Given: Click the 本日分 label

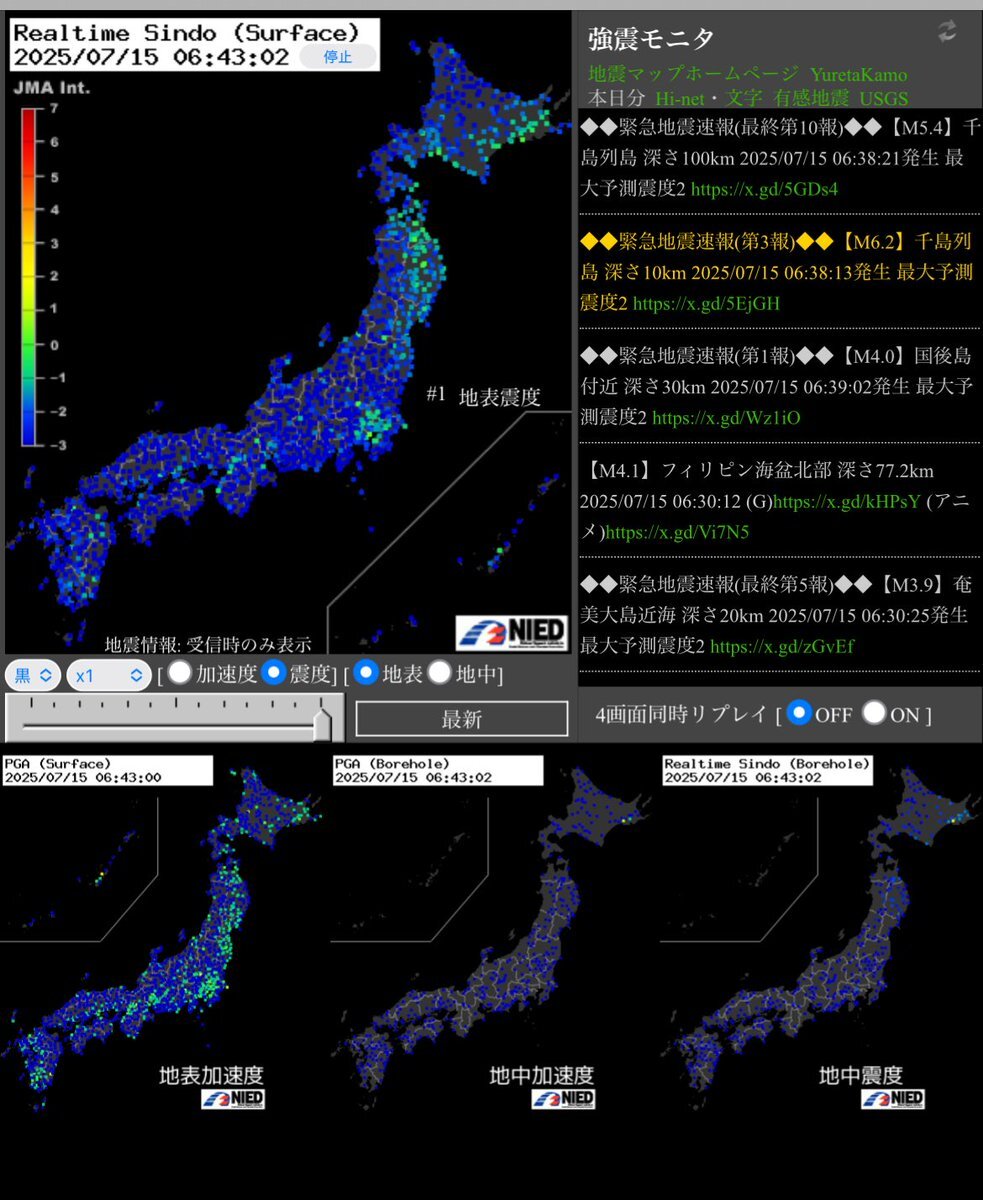Looking at the screenshot, I should tap(617, 98).
